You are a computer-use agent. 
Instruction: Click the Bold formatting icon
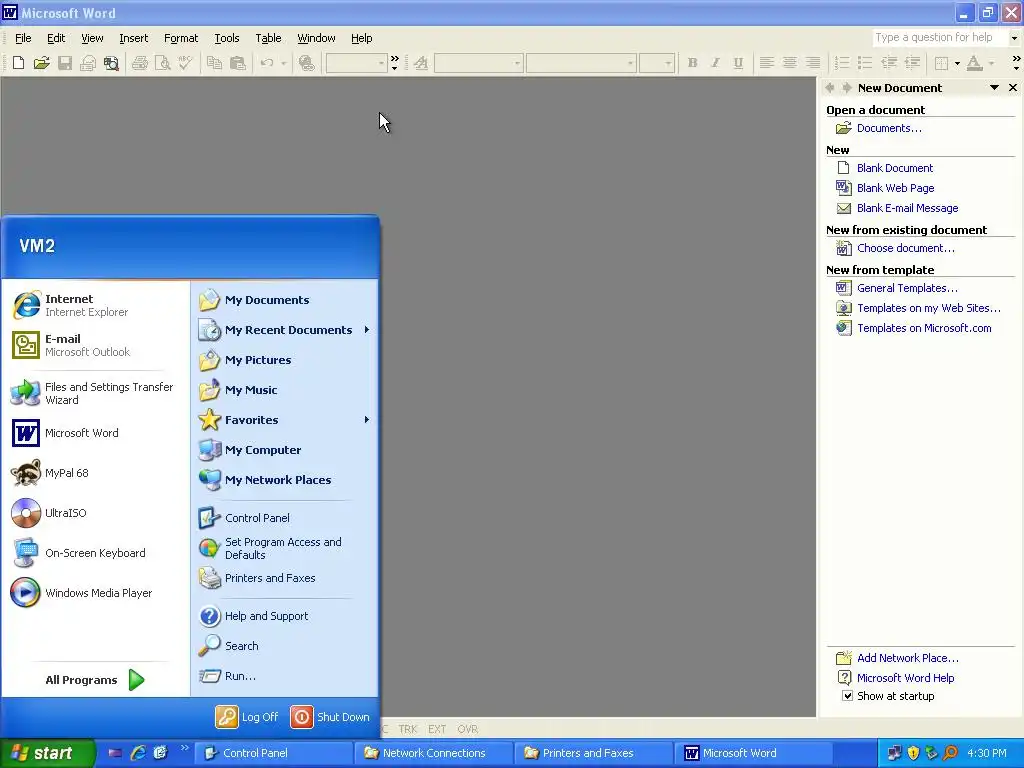[692, 63]
